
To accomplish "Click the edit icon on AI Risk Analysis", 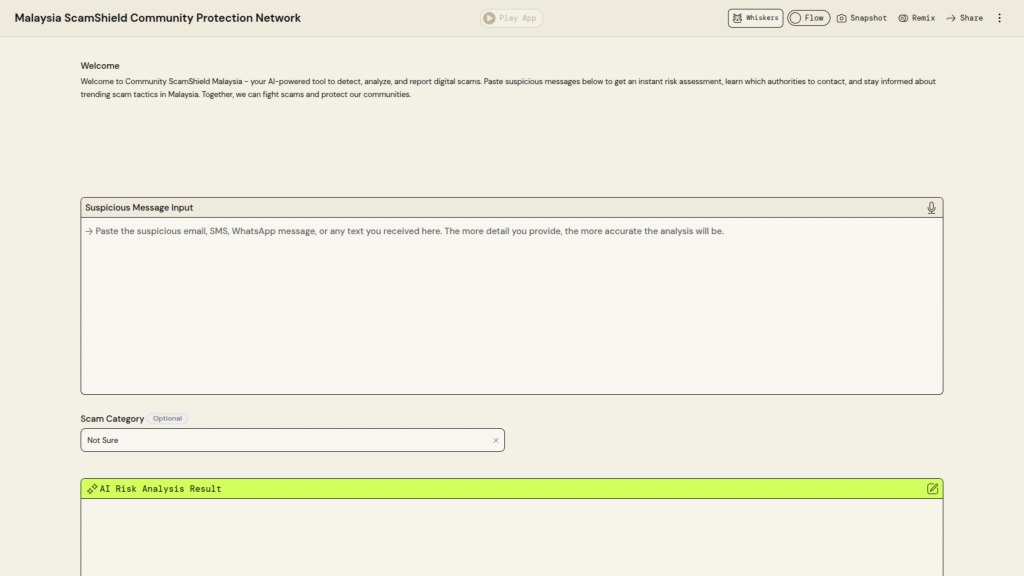I will click(x=932, y=489).
